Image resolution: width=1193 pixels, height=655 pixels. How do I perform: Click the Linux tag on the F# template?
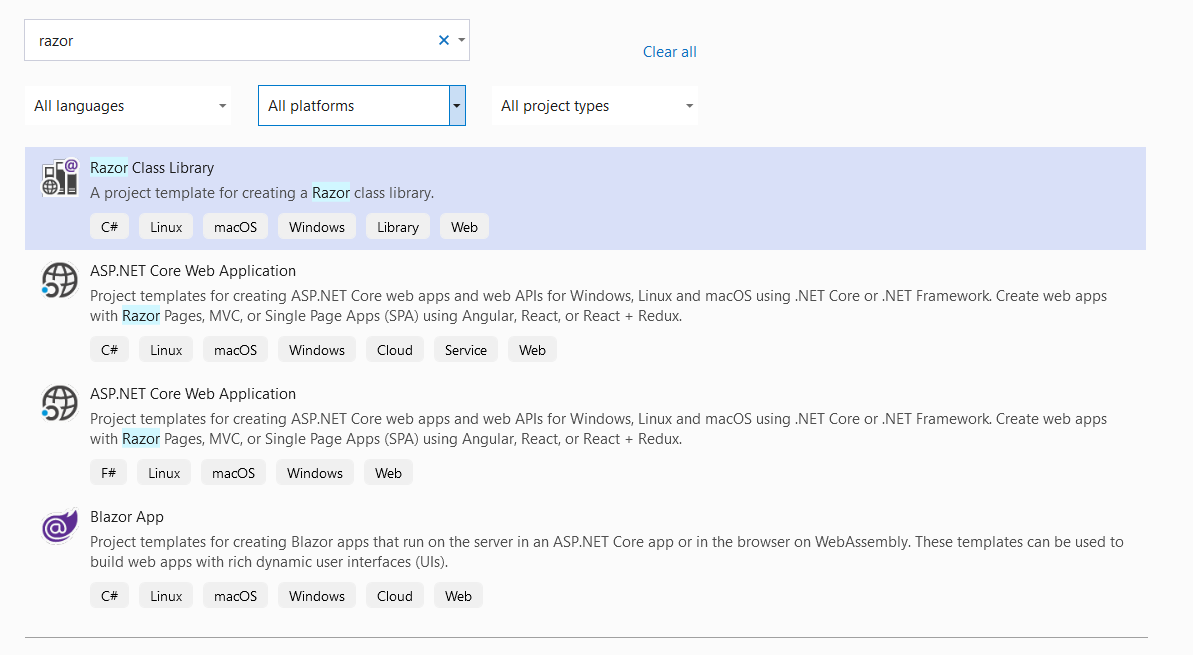[164, 473]
